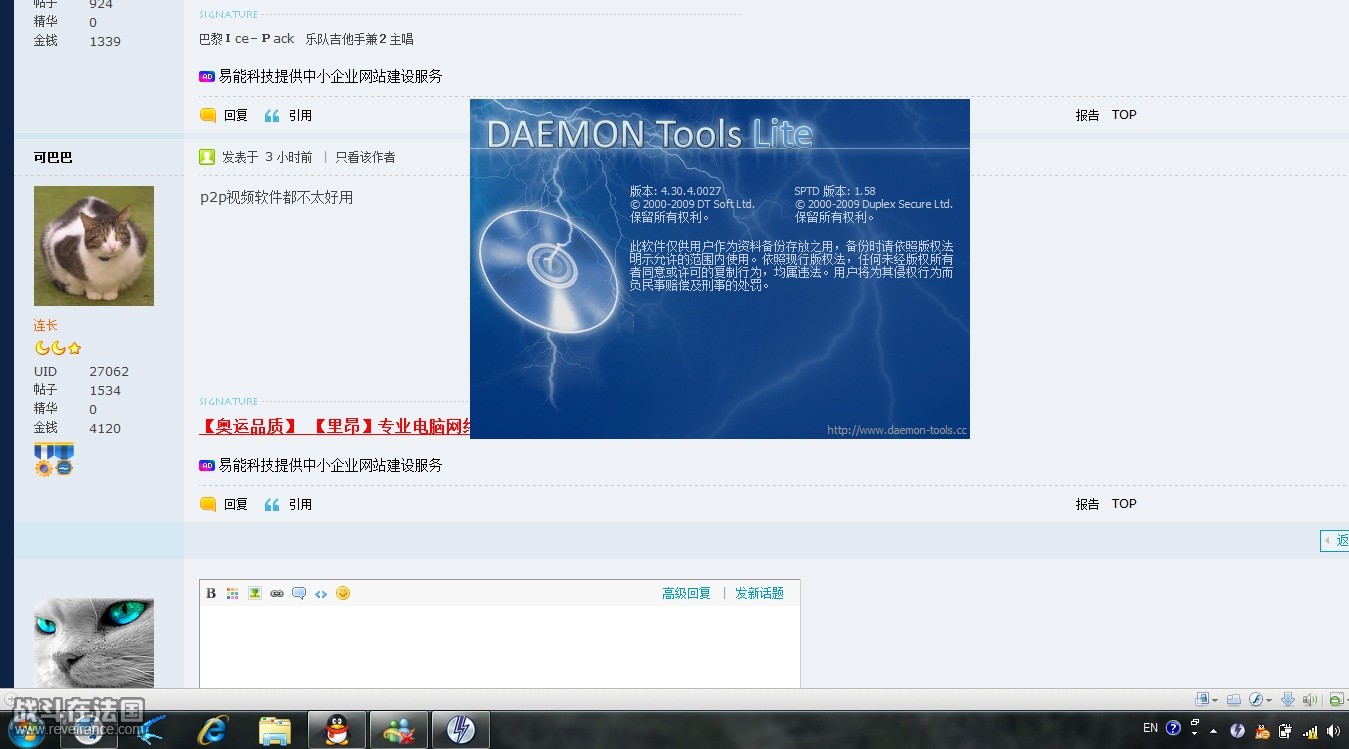Image resolution: width=1349 pixels, height=749 pixels.
Task: Click Flash icon in browser status bar
Action: pos(1256,699)
